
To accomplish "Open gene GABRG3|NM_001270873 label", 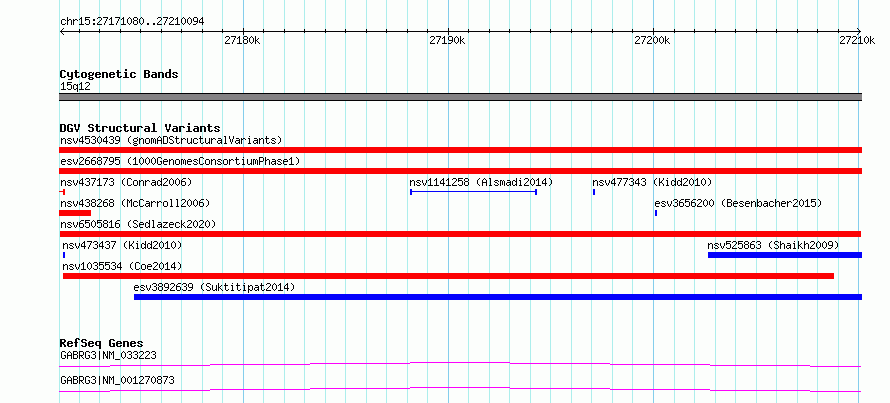I will (117, 380).
